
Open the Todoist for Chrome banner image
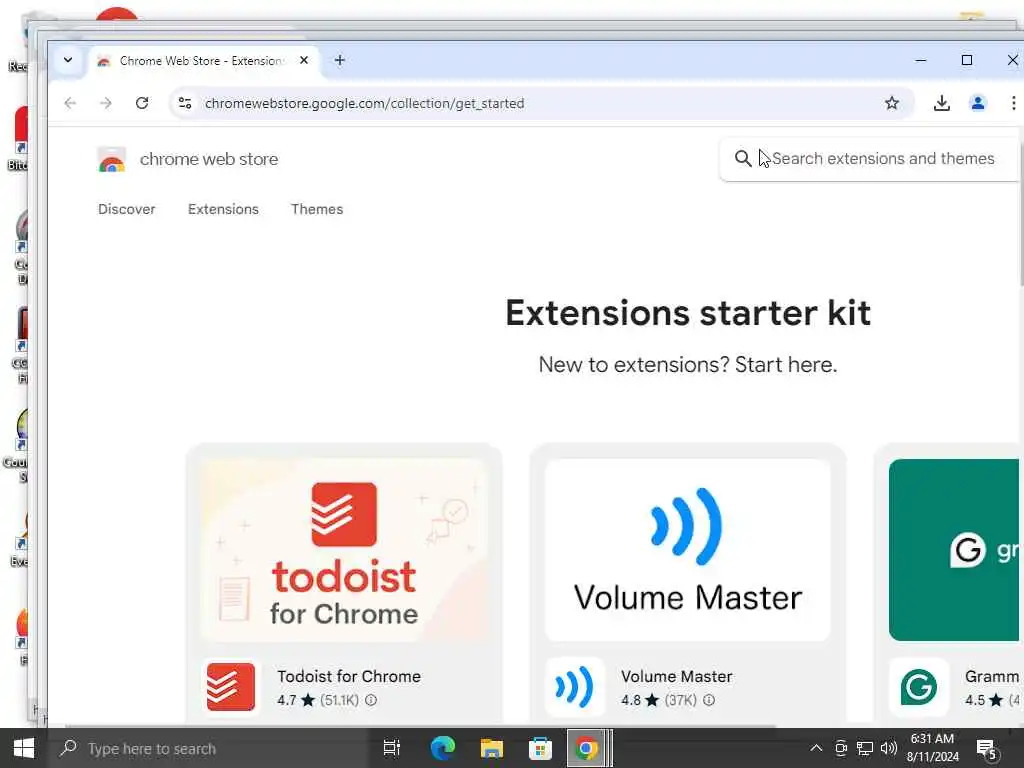[344, 550]
